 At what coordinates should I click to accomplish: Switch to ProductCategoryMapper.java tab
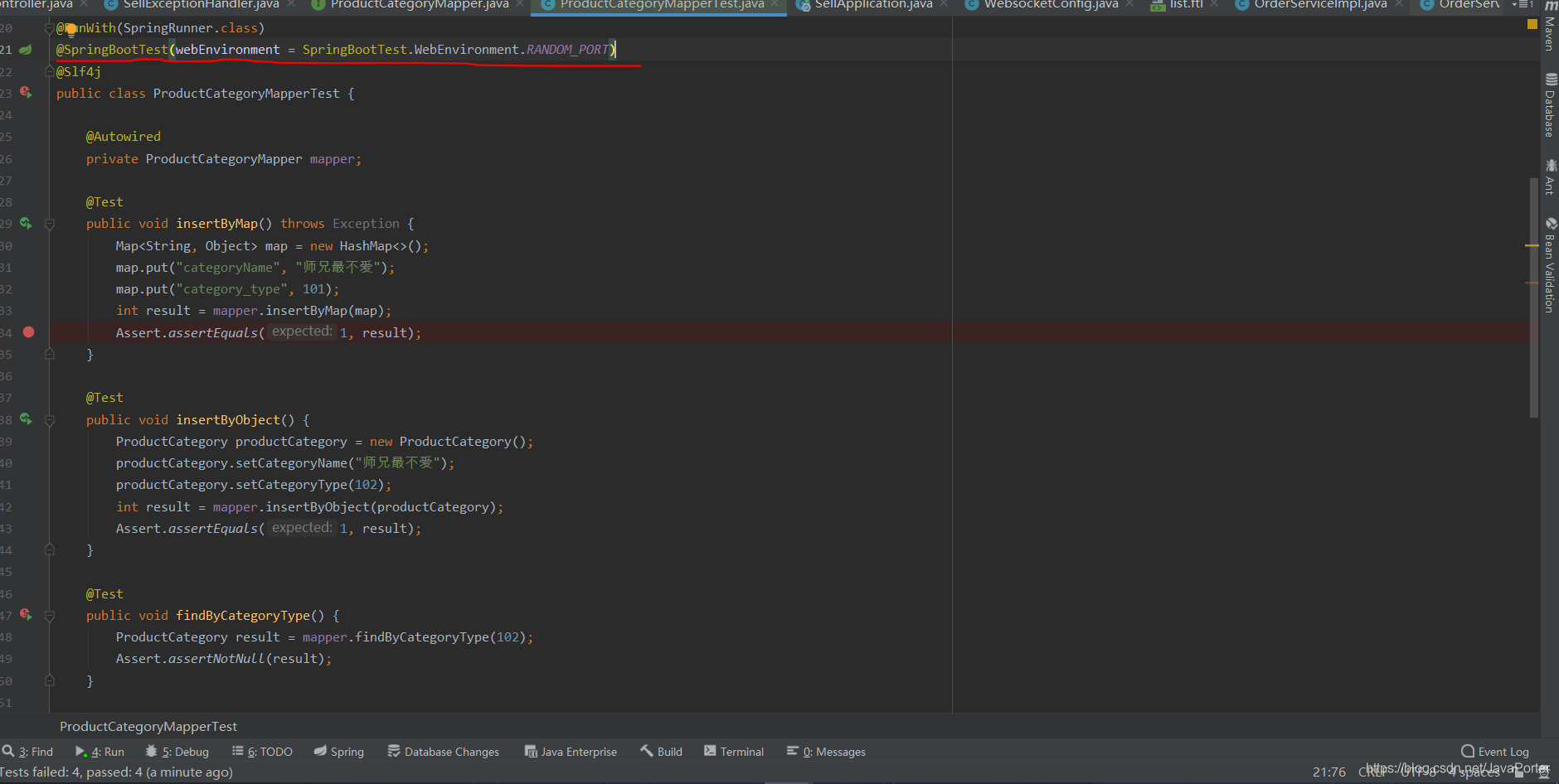tap(419, 5)
